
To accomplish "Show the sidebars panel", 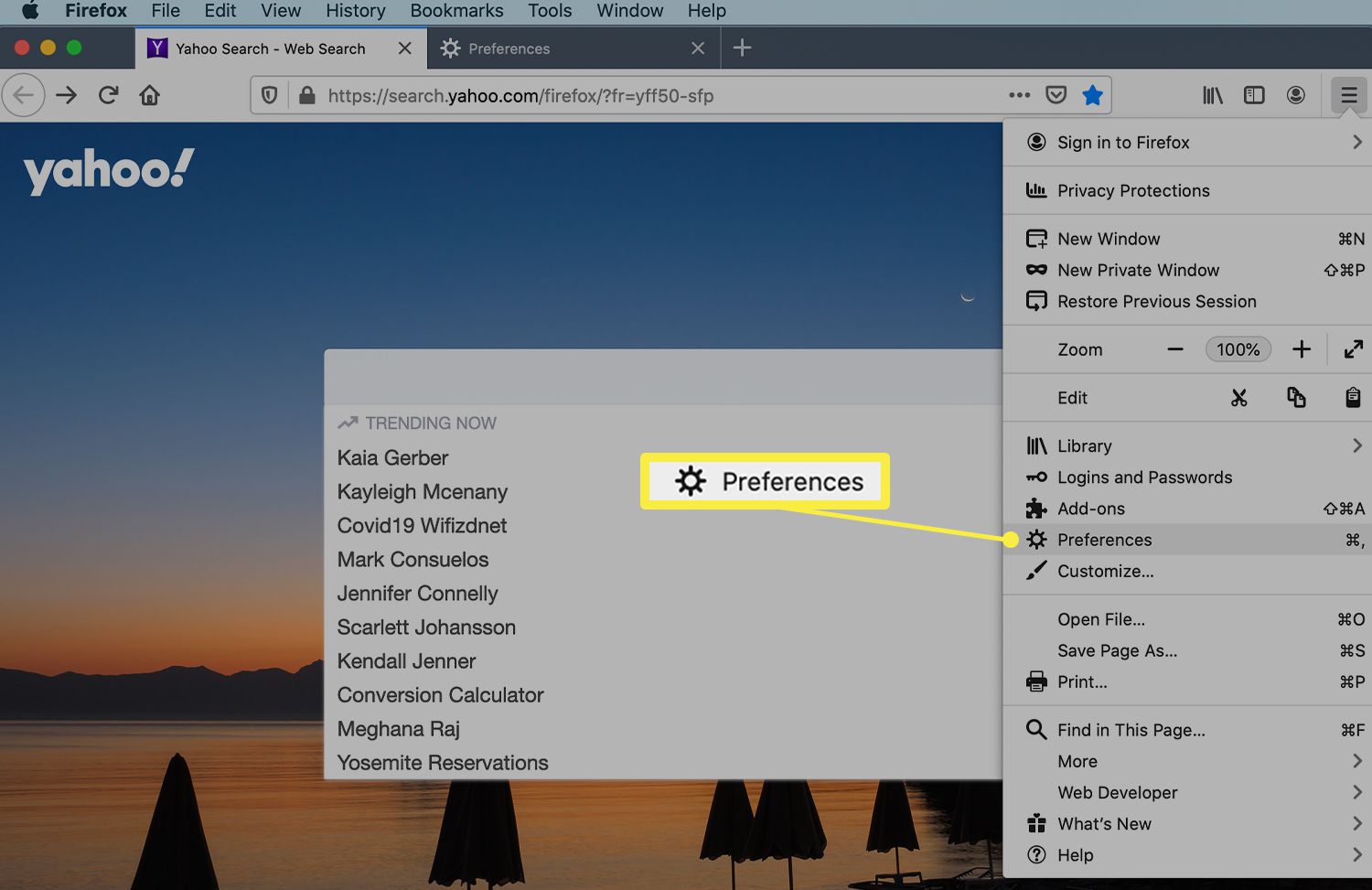I will pos(1254,95).
